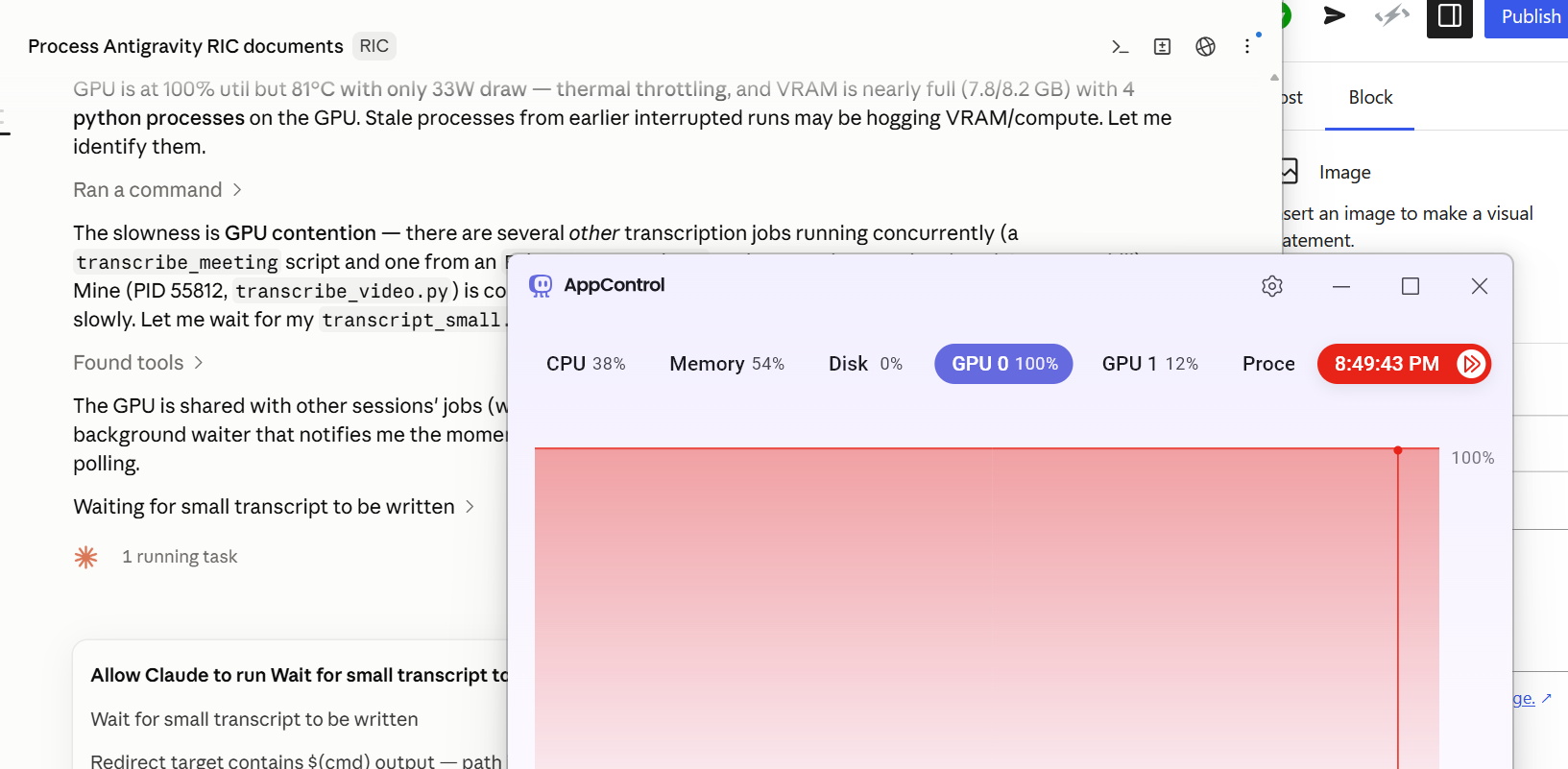Image resolution: width=1568 pixels, height=769 pixels.
Task: Click the red time marker on GPU graph
Action: [x=1398, y=450]
